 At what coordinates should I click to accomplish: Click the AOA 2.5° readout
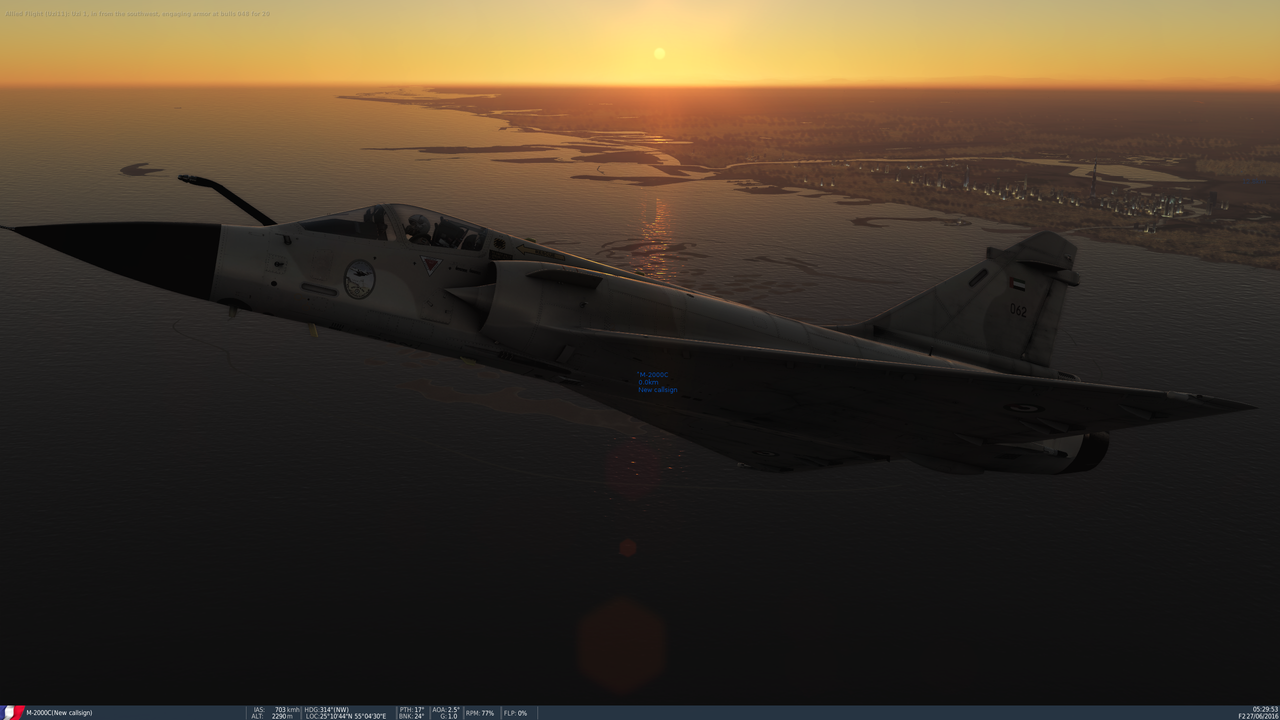446,710
